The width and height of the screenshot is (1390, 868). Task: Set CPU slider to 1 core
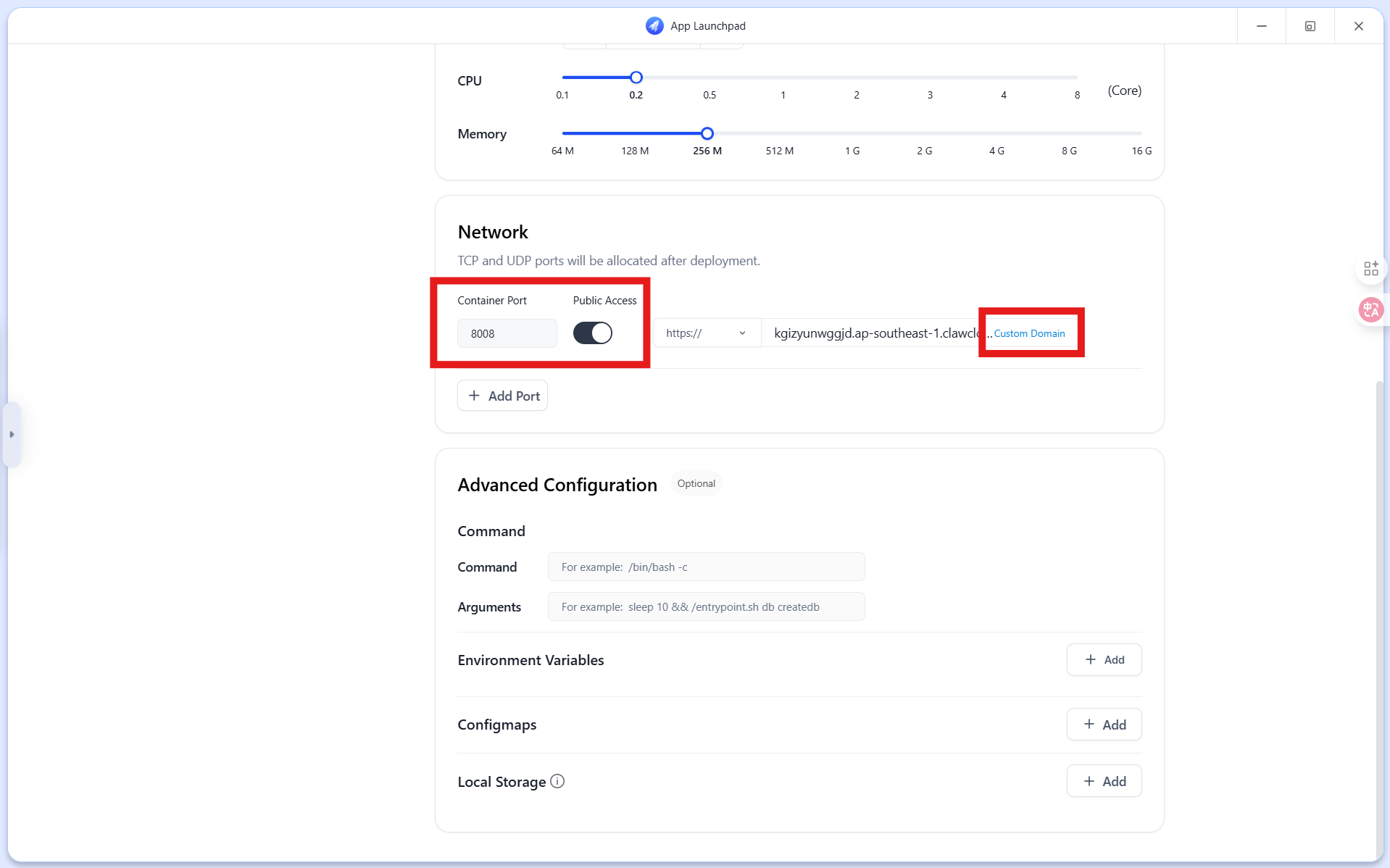click(x=783, y=78)
